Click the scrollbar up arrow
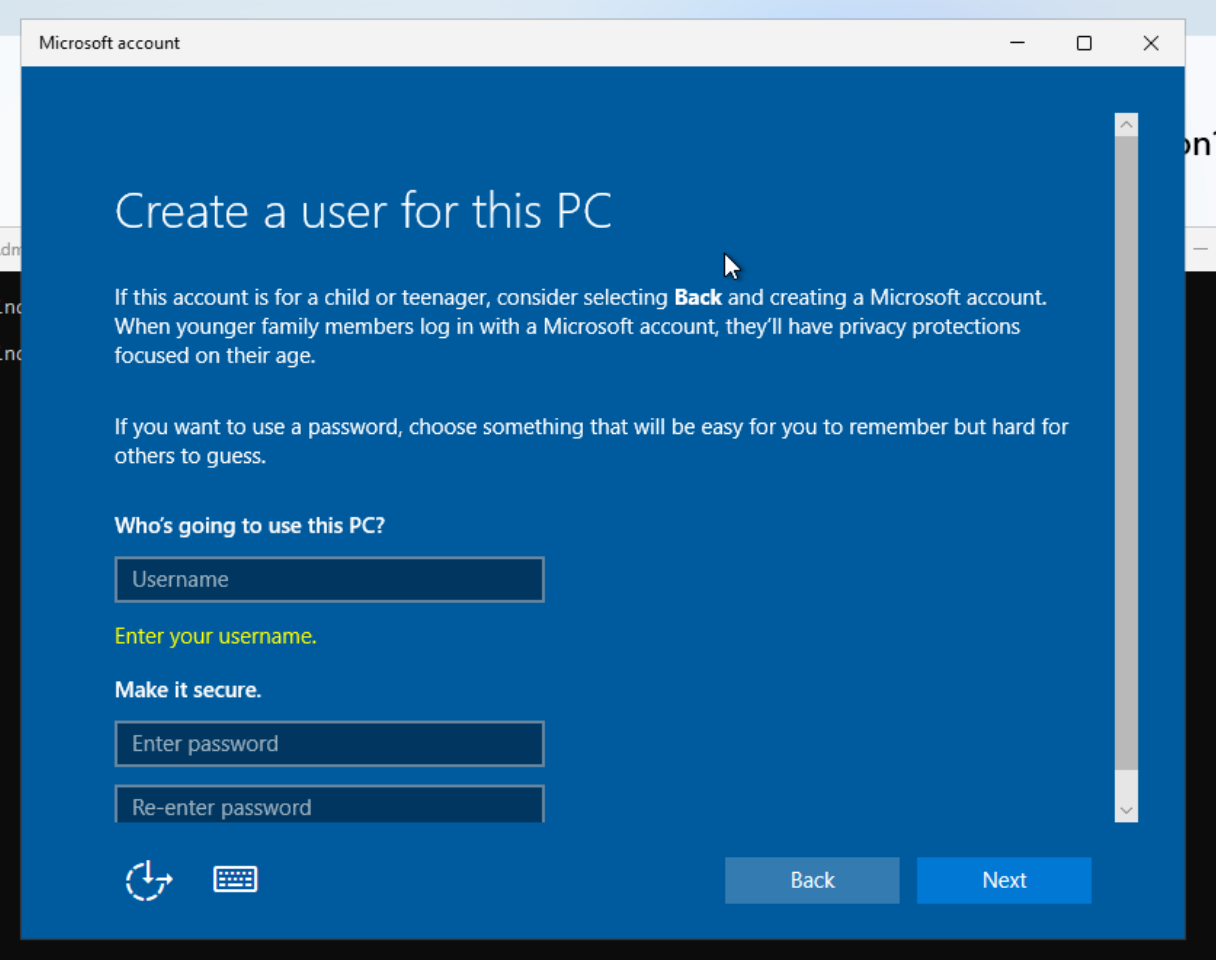The height and width of the screenshot is (960, 1216). click(x=1127, y=125)
